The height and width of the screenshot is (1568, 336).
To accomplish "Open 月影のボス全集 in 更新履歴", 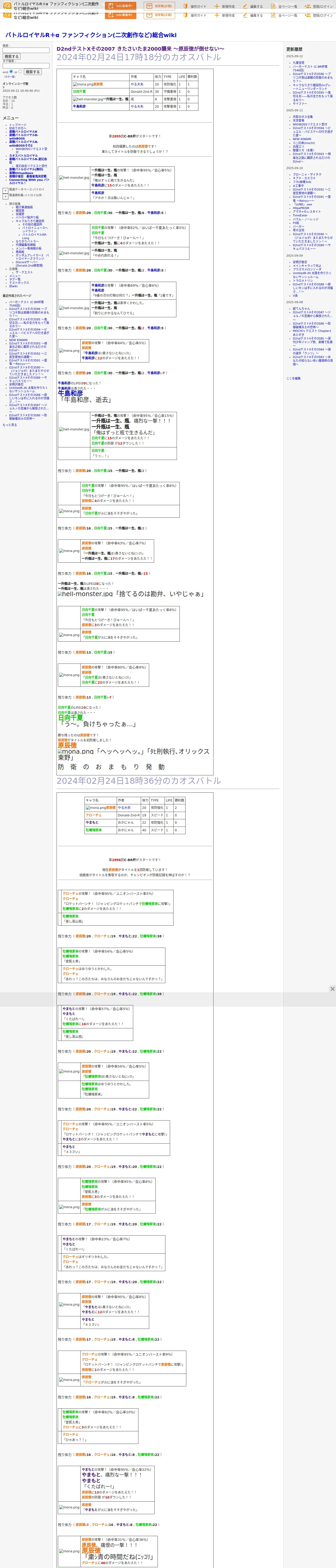I will click(x=303, y=117).
